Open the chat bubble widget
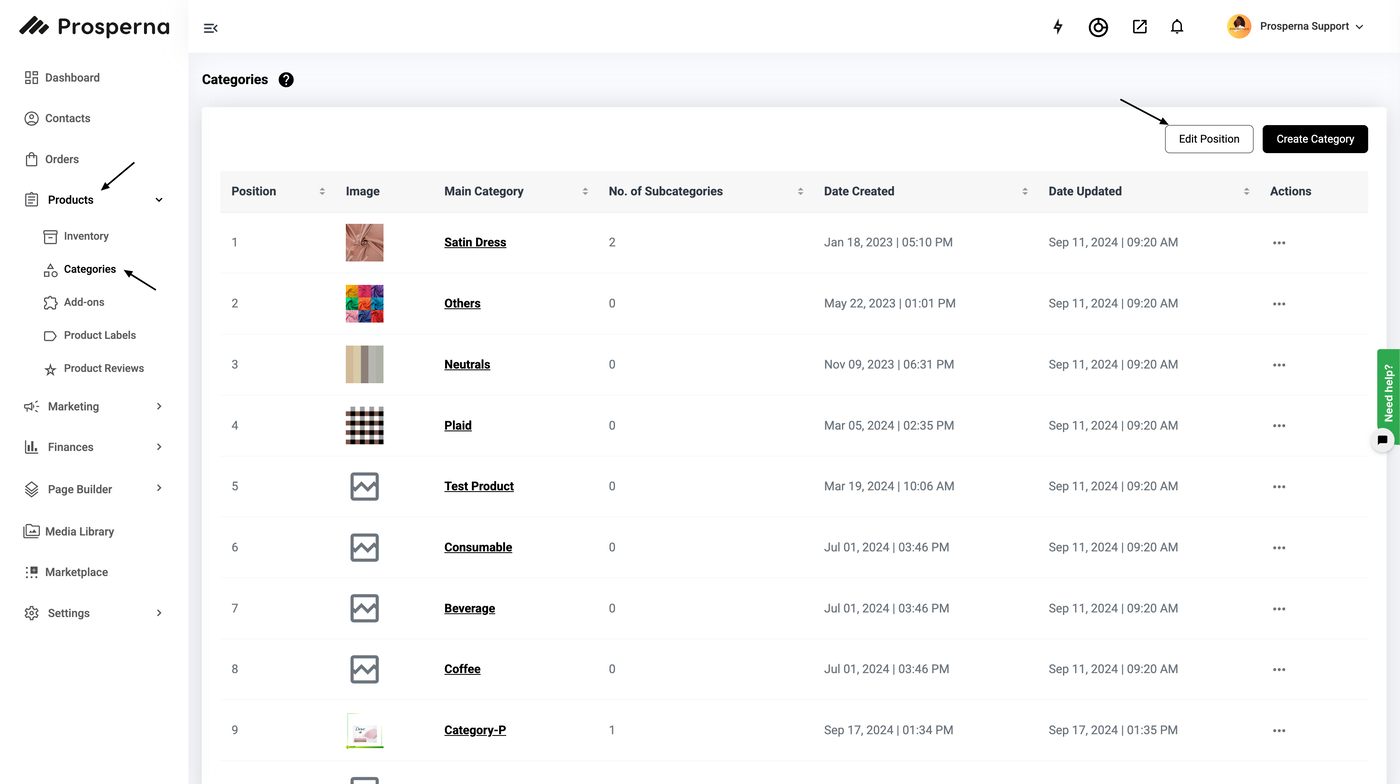The width and height of the screenshot is (1400, 784). point(1382,440)
